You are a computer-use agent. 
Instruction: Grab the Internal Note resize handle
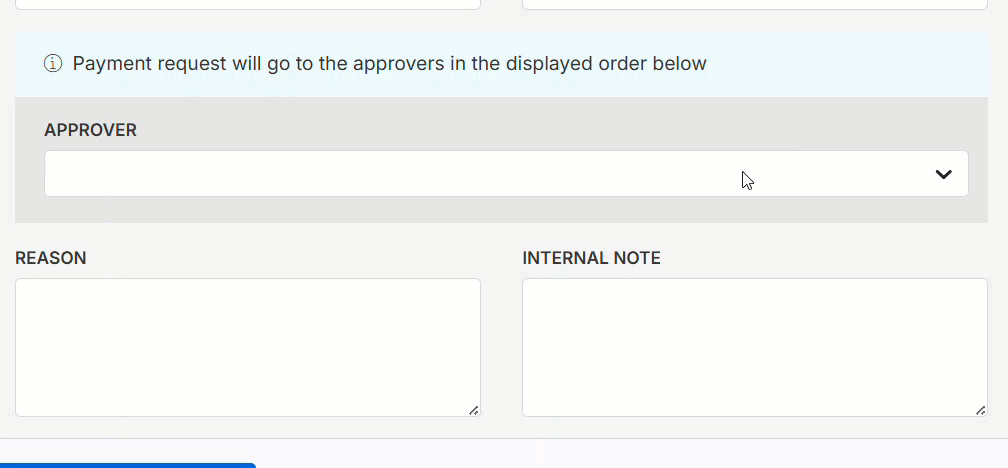coord(980,410)
